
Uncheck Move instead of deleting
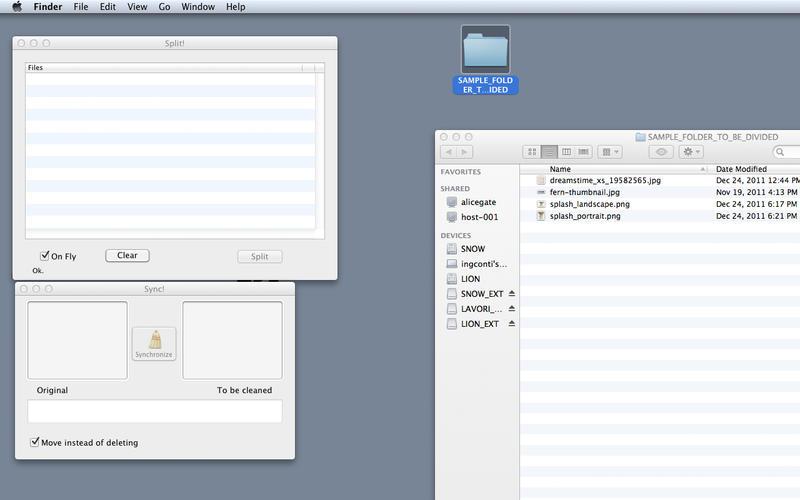tap(35, 442)
